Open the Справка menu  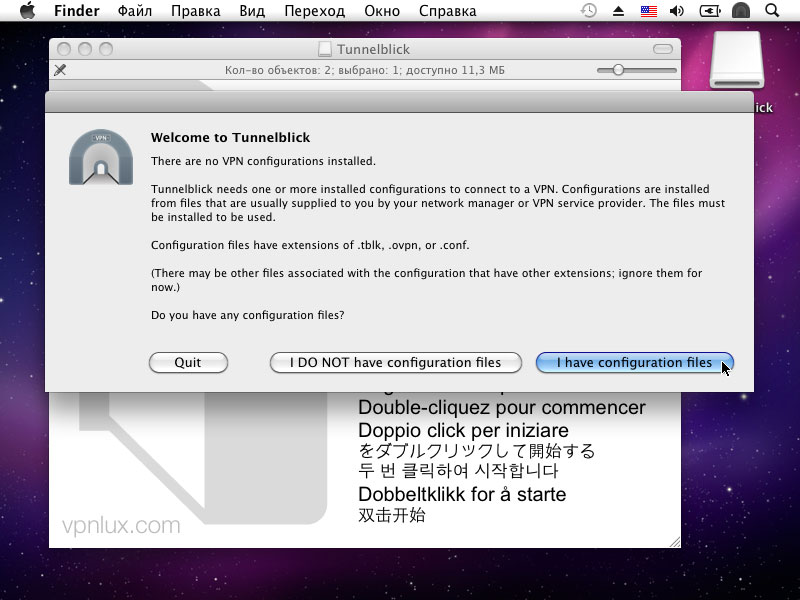447,11
